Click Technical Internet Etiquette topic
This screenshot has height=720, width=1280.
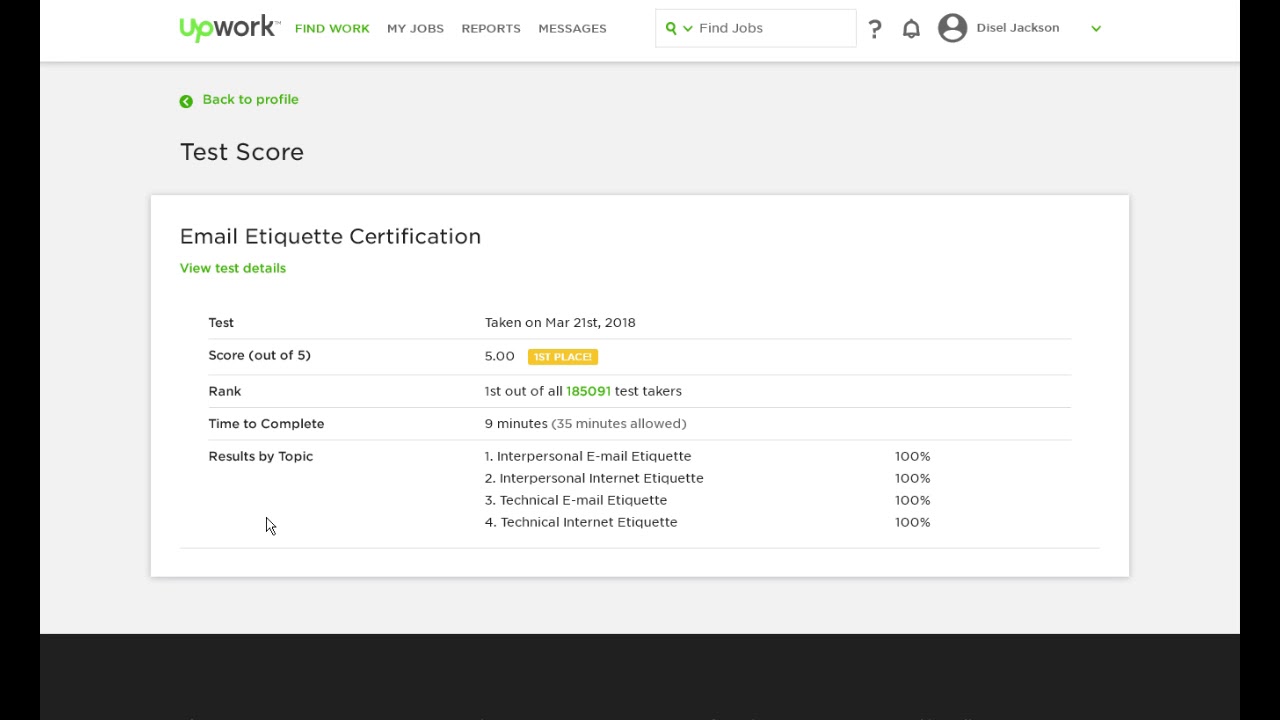(589, 522)
